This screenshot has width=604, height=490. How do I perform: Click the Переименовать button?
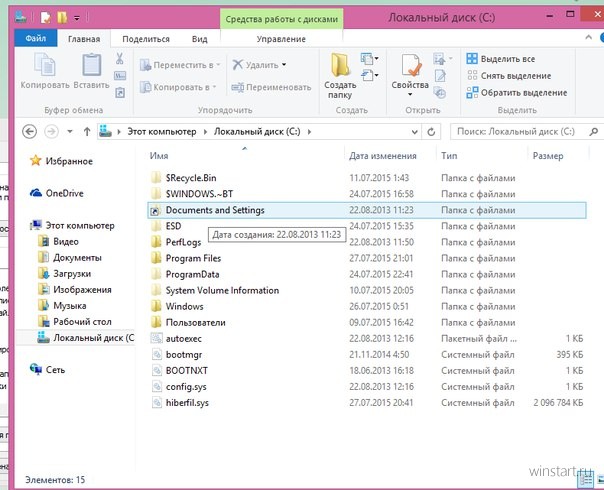pos(271,87)
